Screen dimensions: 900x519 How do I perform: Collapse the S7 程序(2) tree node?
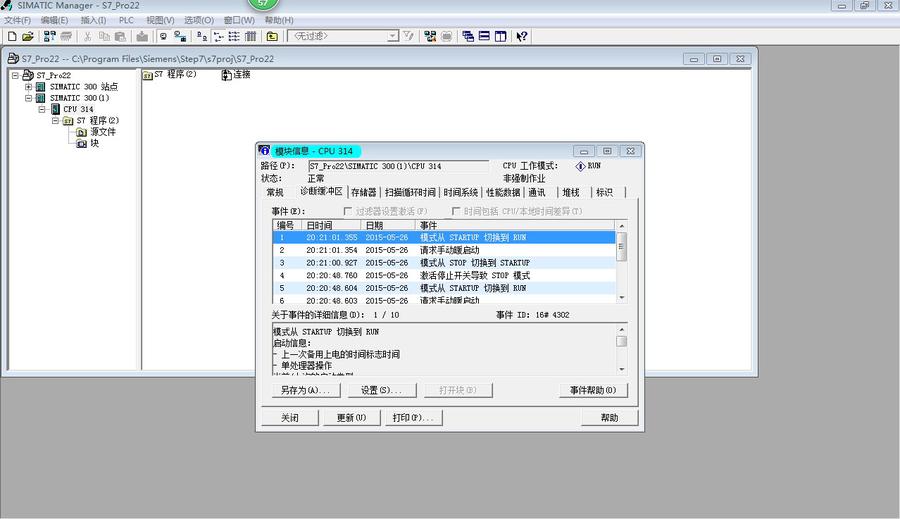[x=55, y=121]
